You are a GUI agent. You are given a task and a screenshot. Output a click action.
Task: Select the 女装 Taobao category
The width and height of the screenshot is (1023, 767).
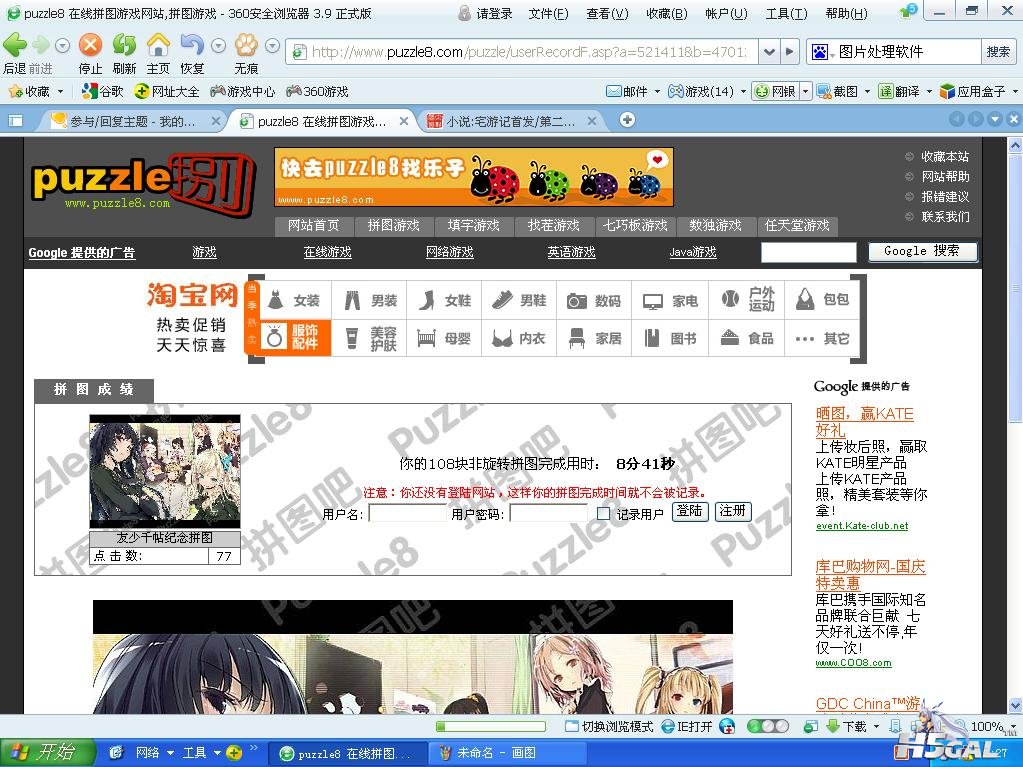point(294,300)
